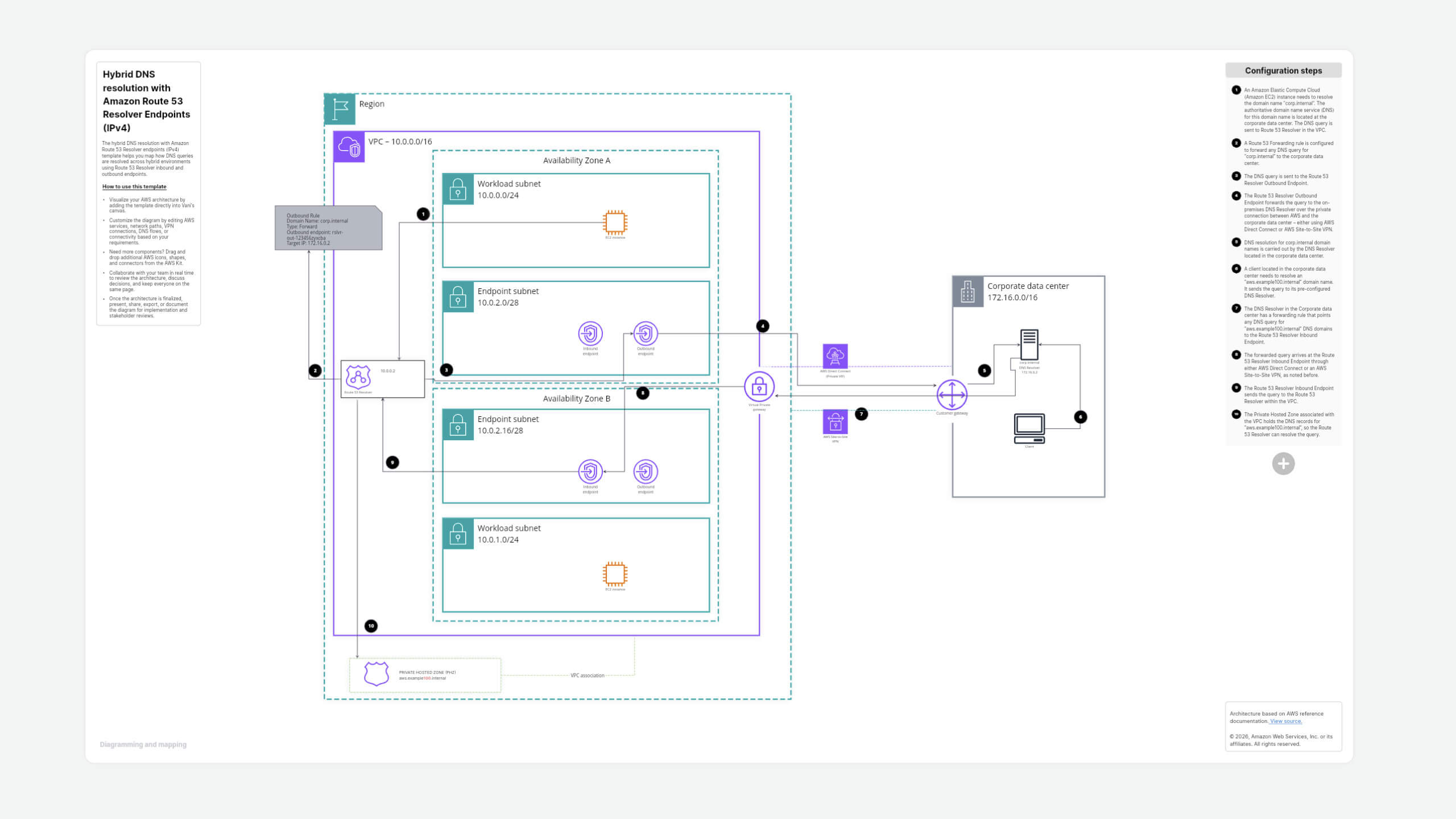Click the PRIVATE HOSTED ZONE (PHZ) text
This screenshot has height=819, width=1456.
(427, 672)
